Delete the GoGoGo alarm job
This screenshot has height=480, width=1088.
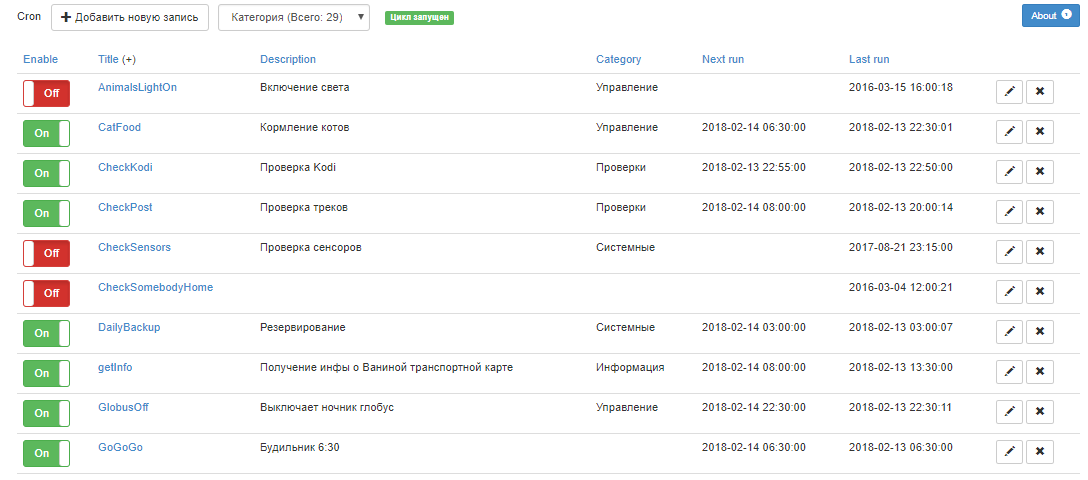point(1040,452)
